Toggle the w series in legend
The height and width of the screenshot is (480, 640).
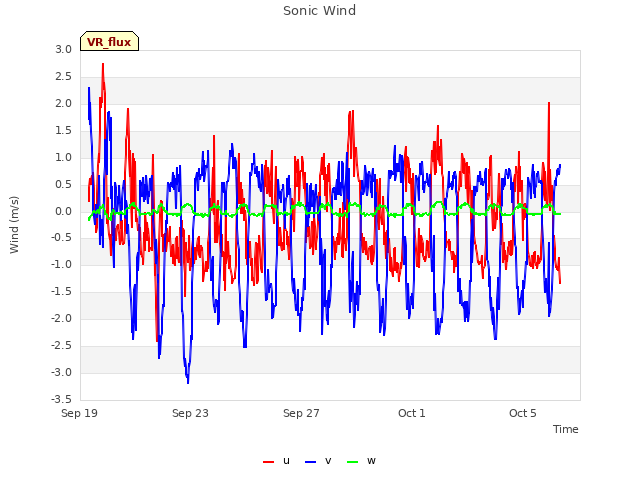pos(361,461)
